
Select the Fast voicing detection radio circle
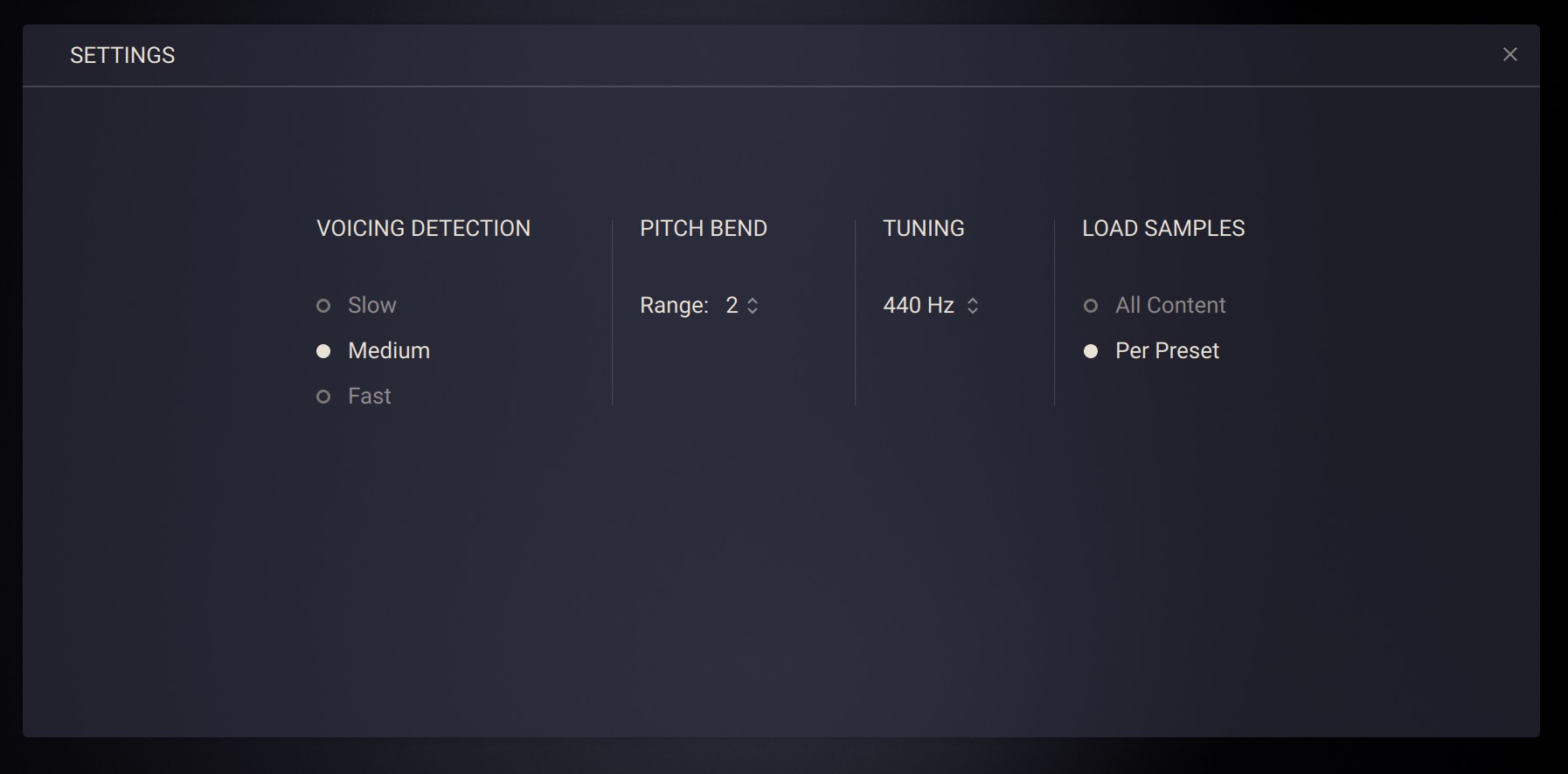(323, 397)
